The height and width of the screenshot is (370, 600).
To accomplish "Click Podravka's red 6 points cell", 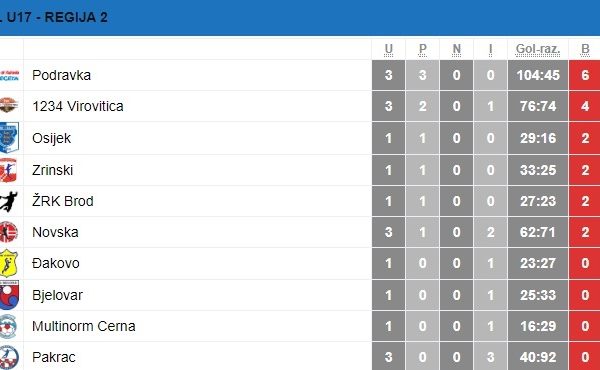I will coord(585,75).
